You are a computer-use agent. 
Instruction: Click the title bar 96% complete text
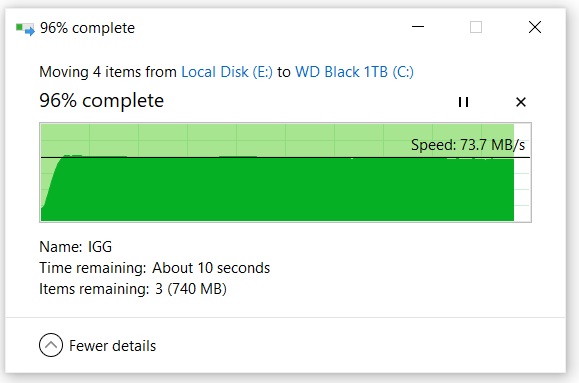88,28
